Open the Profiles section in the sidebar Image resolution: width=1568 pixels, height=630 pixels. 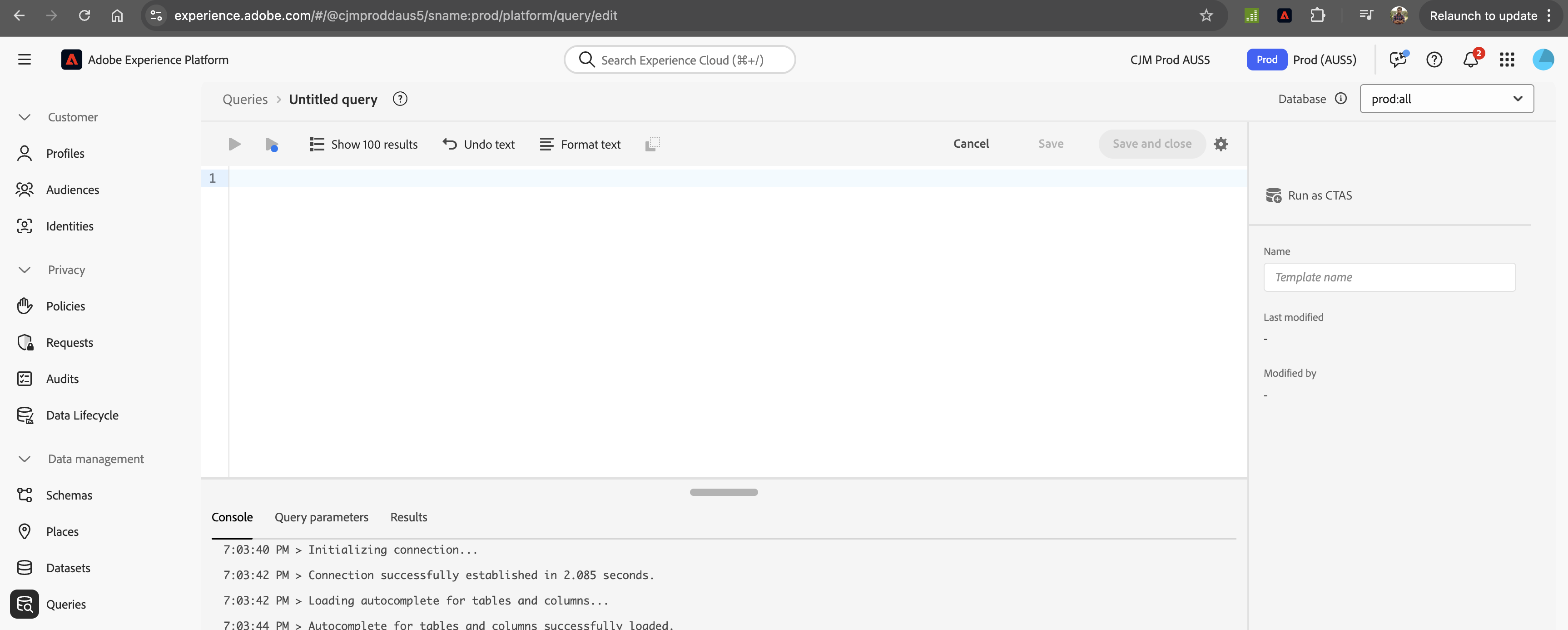[x=65, y=153]
